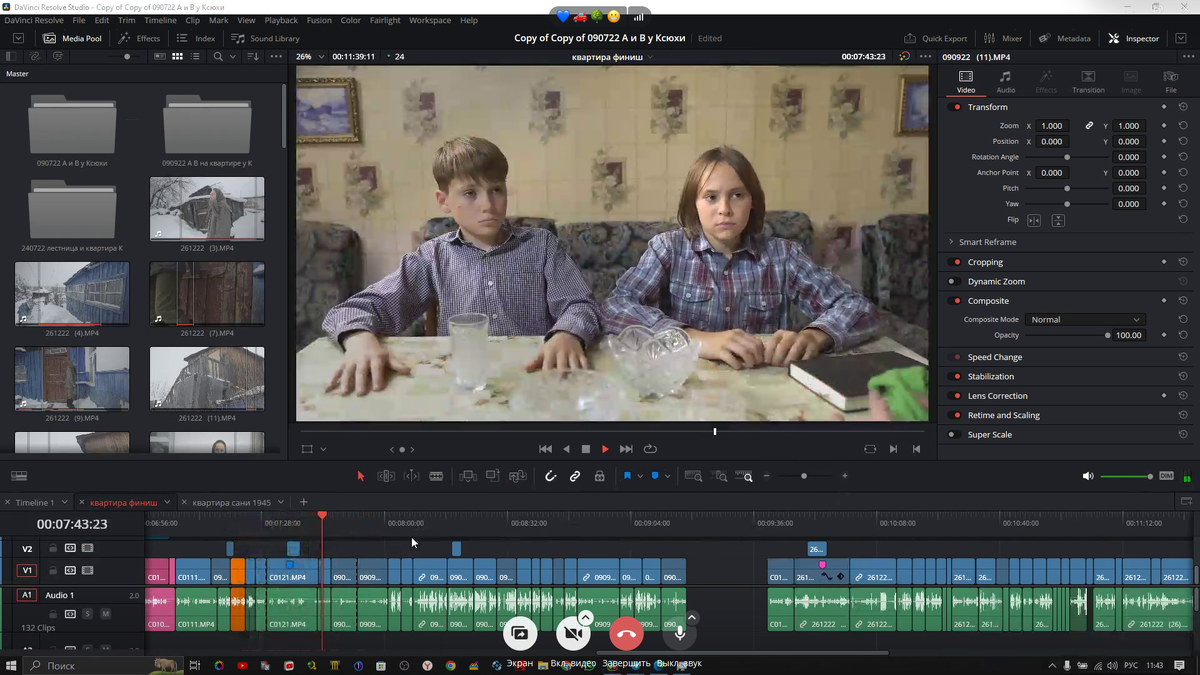Jump to the first frame

coord(545,449)
